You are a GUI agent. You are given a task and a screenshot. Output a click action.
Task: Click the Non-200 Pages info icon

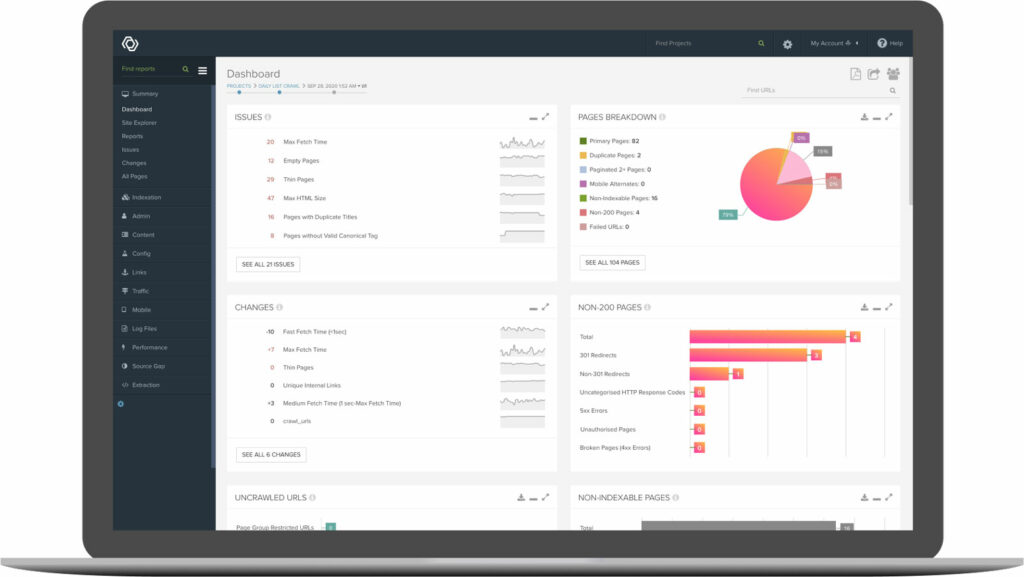(x=647, y=307)
